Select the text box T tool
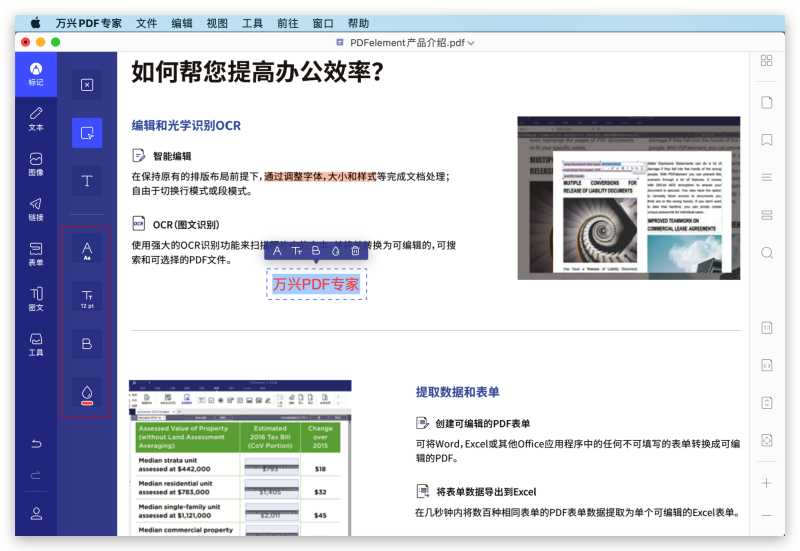800x551 pixels. (87, 181)
